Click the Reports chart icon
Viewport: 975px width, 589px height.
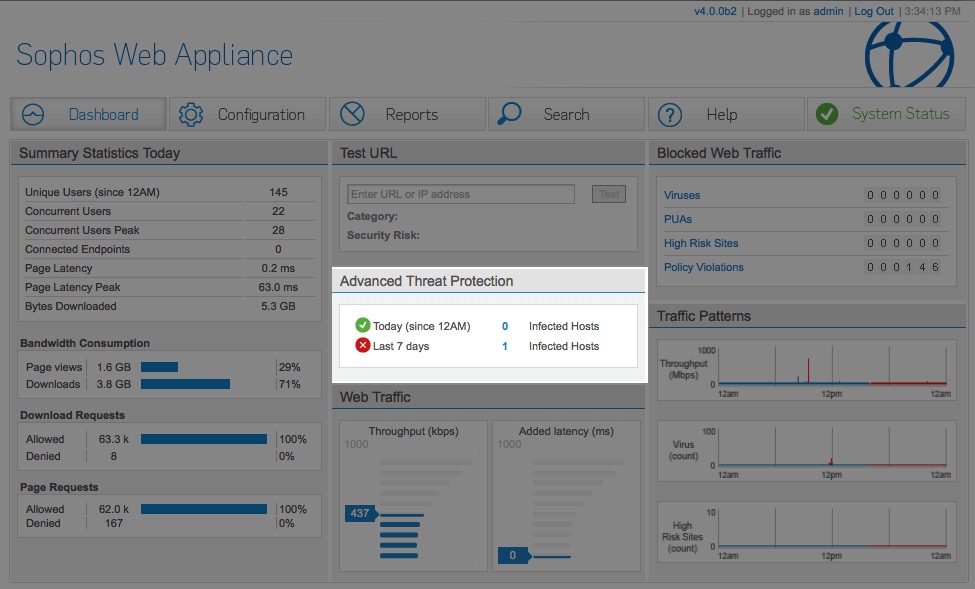click(x=352, y=114)
